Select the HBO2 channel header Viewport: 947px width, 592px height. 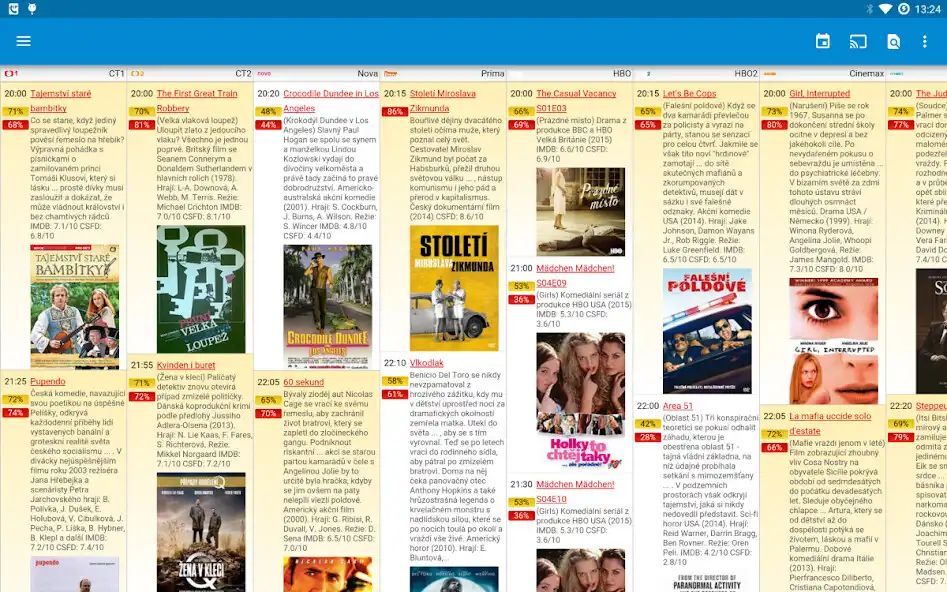(696, 74)
